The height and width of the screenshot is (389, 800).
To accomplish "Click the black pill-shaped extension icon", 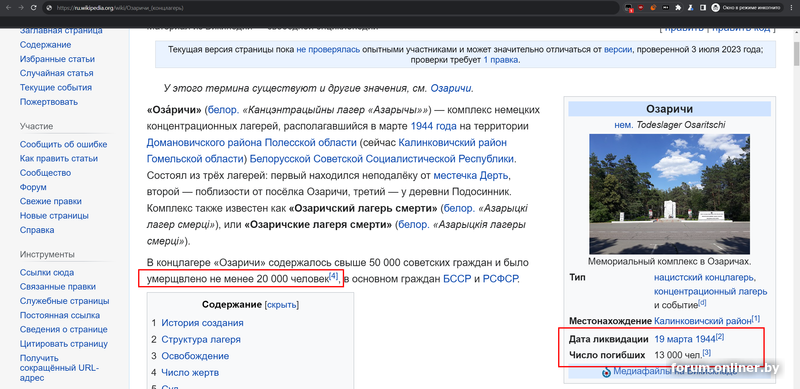I will [x=666, y=8].
